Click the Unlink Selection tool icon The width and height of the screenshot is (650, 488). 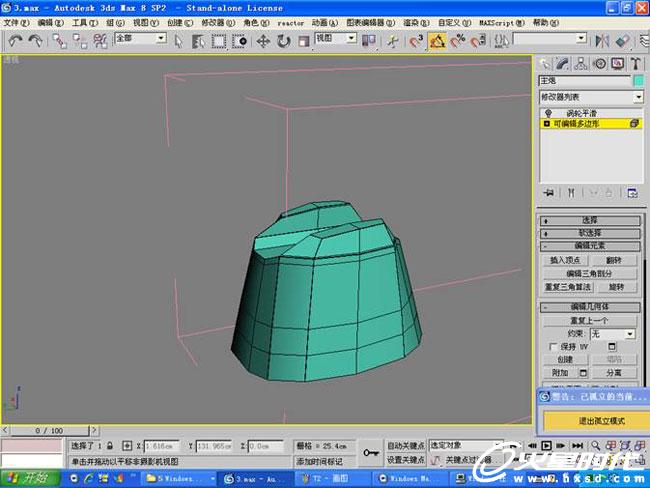click(x=80, y=41)
